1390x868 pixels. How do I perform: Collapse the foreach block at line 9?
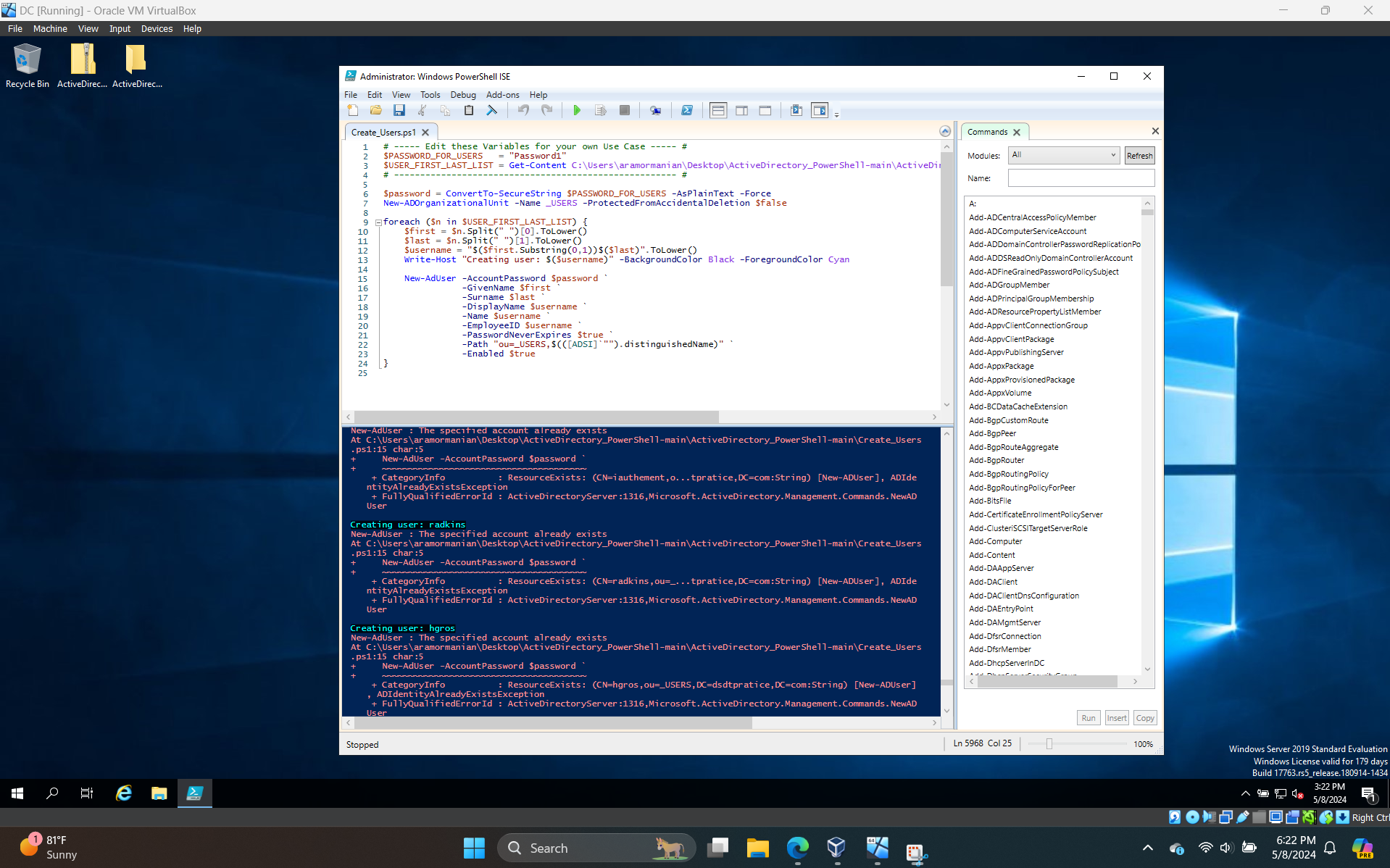point(378,222)
